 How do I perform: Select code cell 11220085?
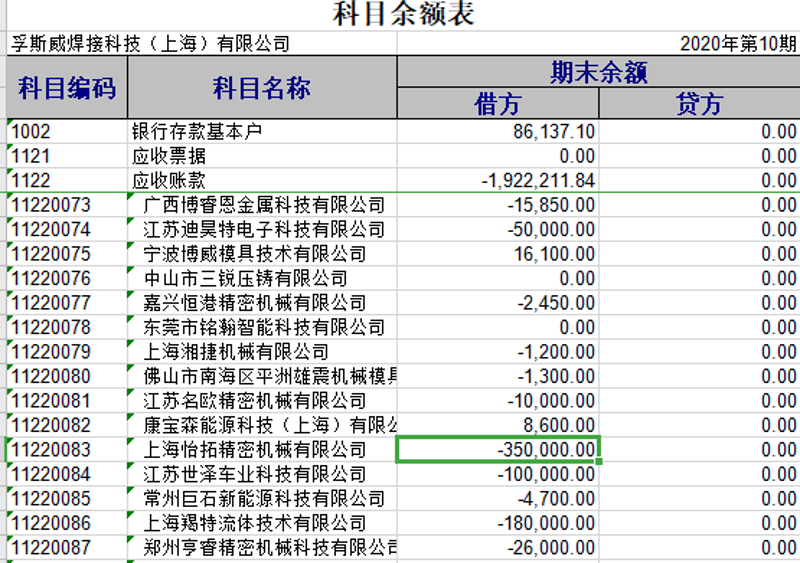[67, 499]
